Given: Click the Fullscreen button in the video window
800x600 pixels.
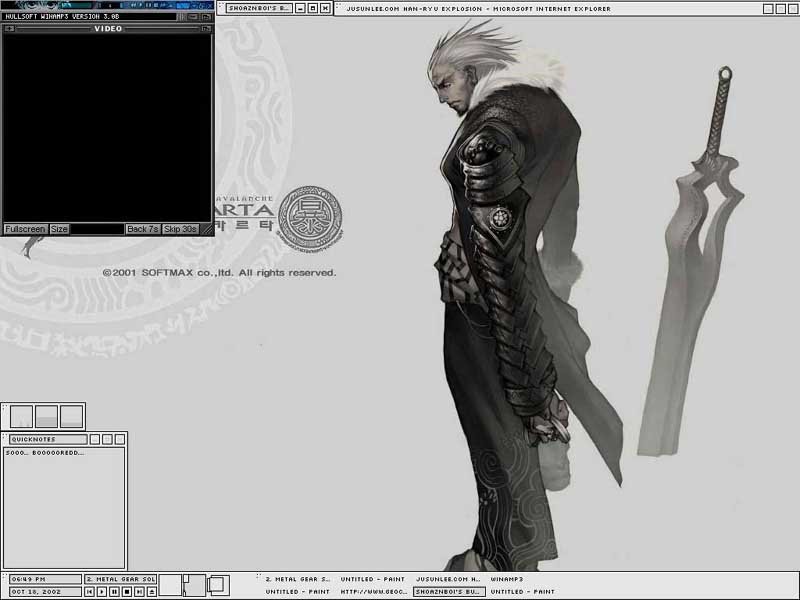Looking at the screenshot, I should [x=25, y=229].
